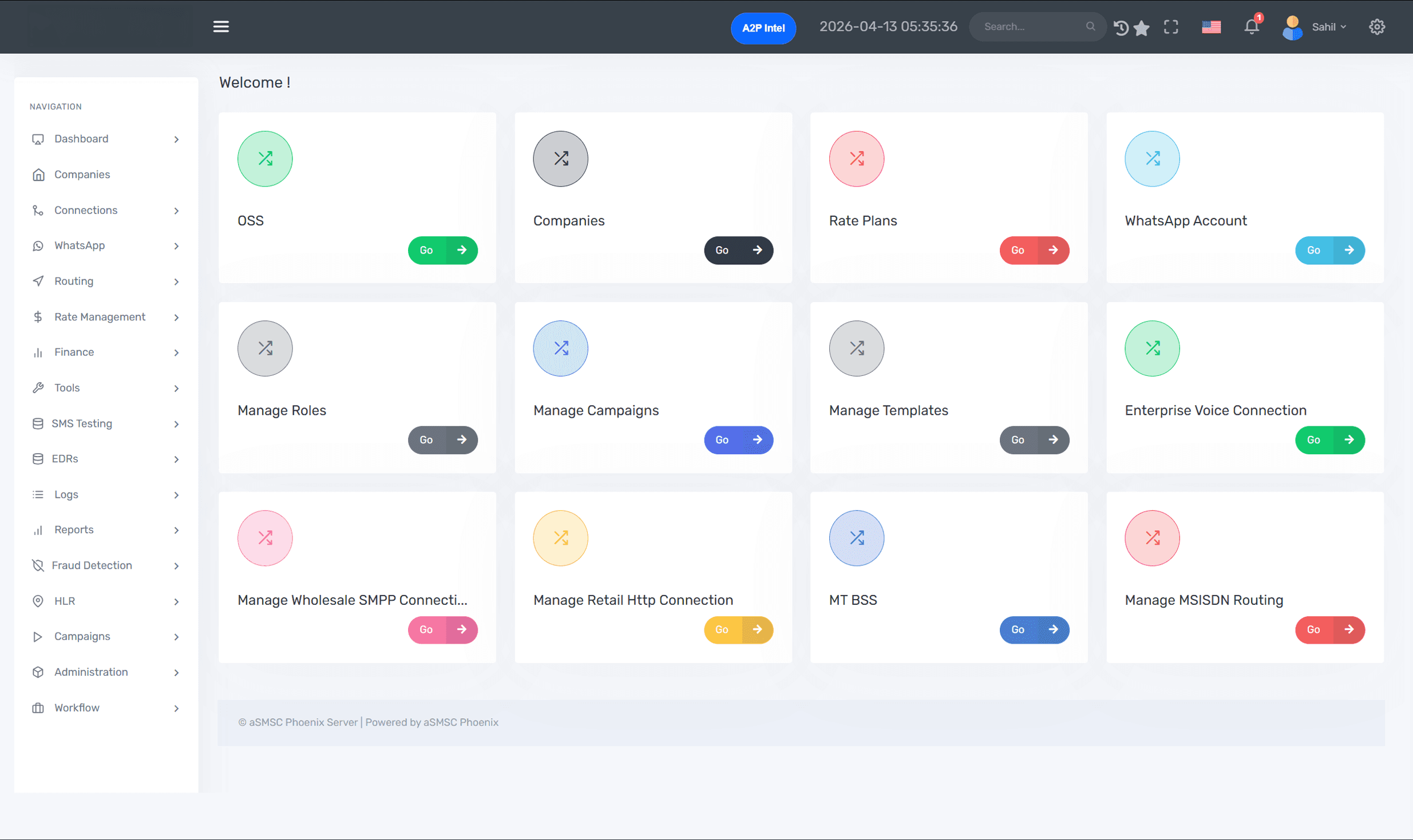The width and height of the screenshot is (1413, 840).
Task: Open the history clock icon
Action: tap(1121, 27)
